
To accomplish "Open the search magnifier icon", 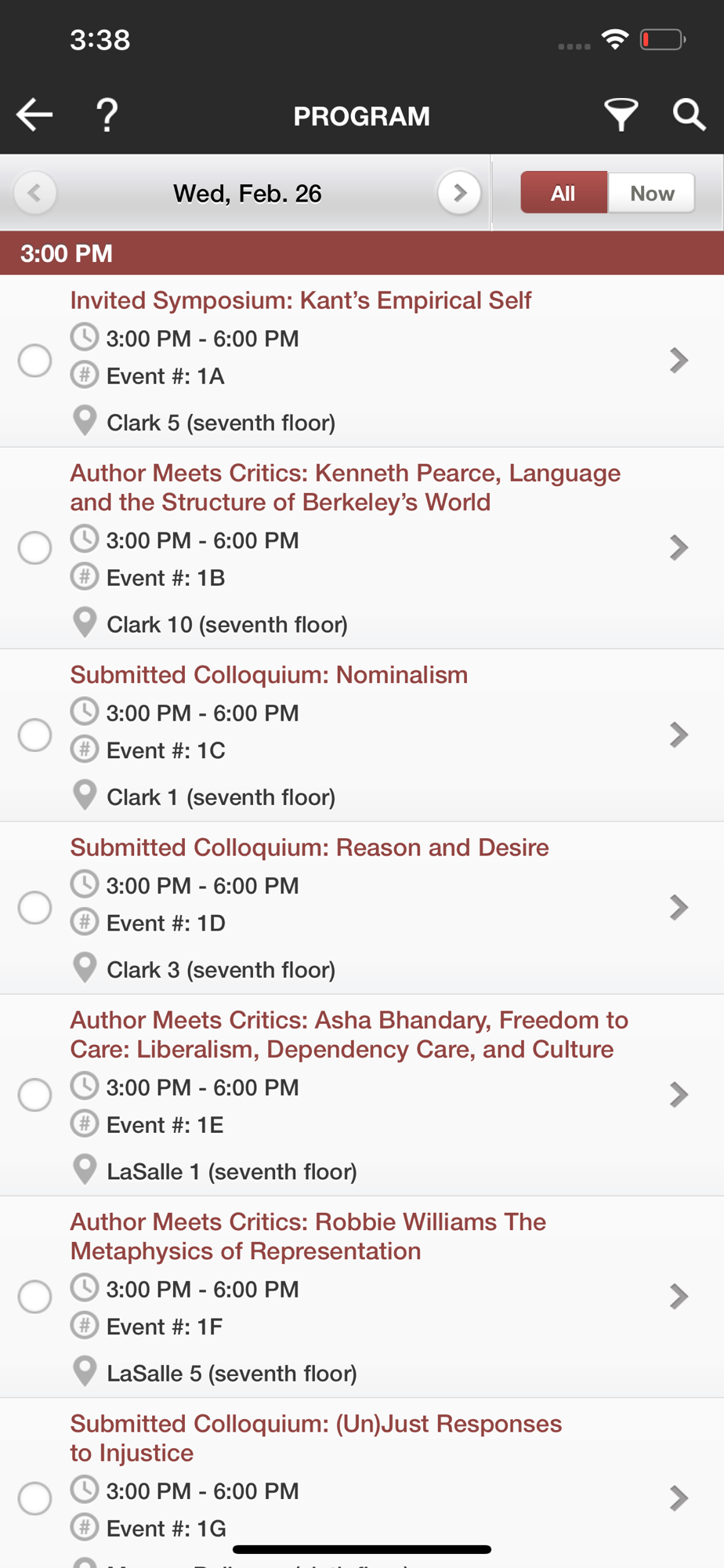I will point(690,115).
